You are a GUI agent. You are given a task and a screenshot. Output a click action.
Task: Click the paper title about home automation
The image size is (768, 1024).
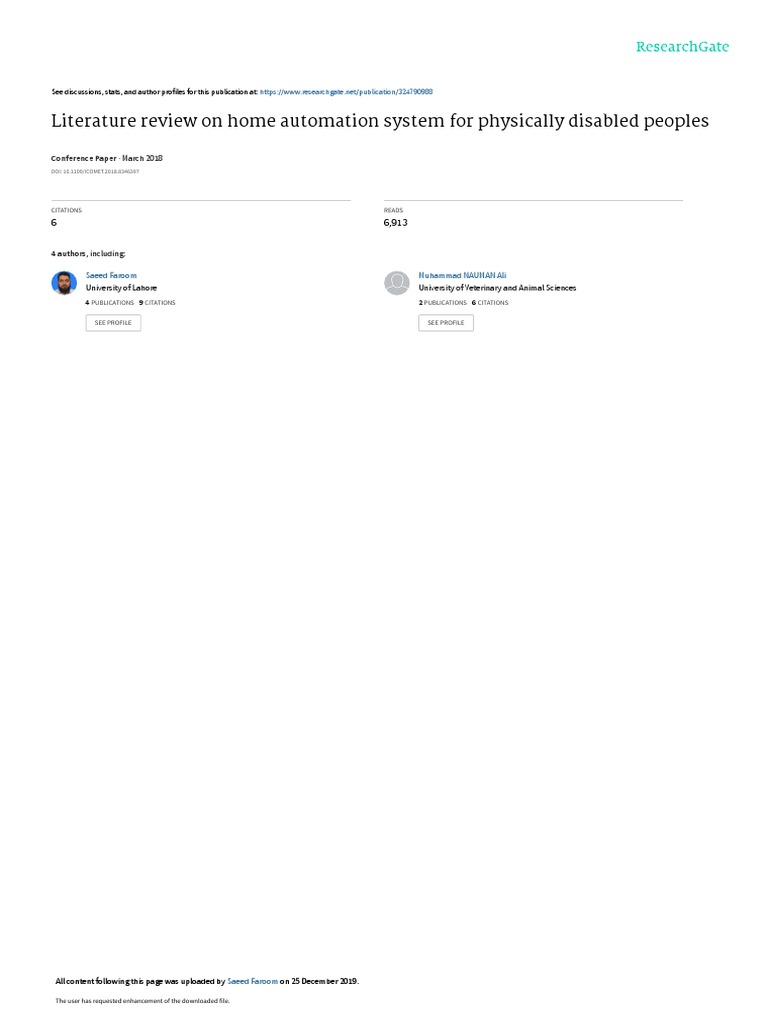point(380,121)
